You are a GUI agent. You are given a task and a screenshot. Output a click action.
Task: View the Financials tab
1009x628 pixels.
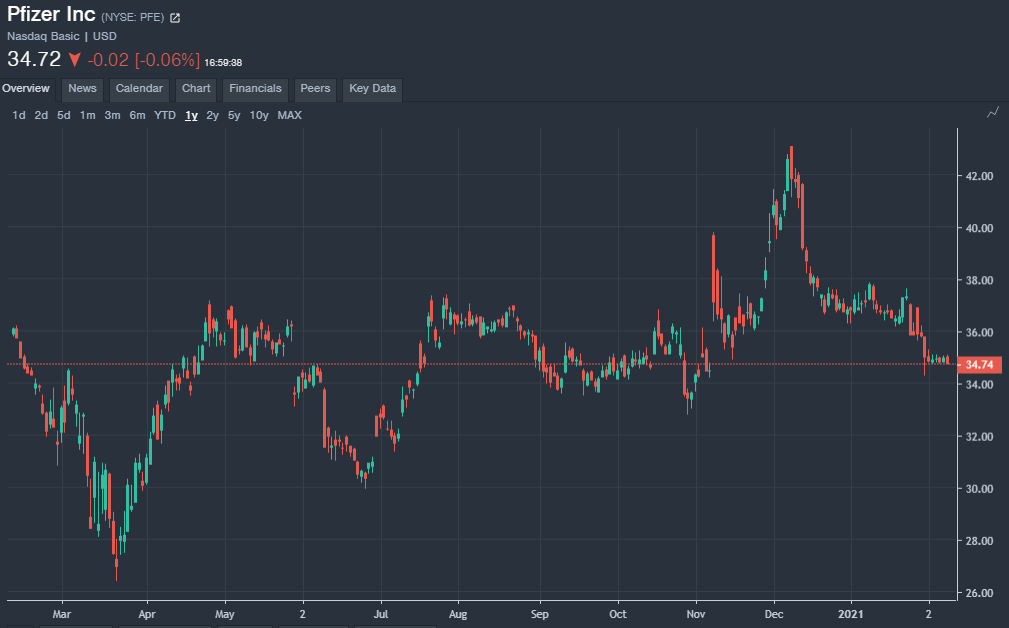click(255, 89)
